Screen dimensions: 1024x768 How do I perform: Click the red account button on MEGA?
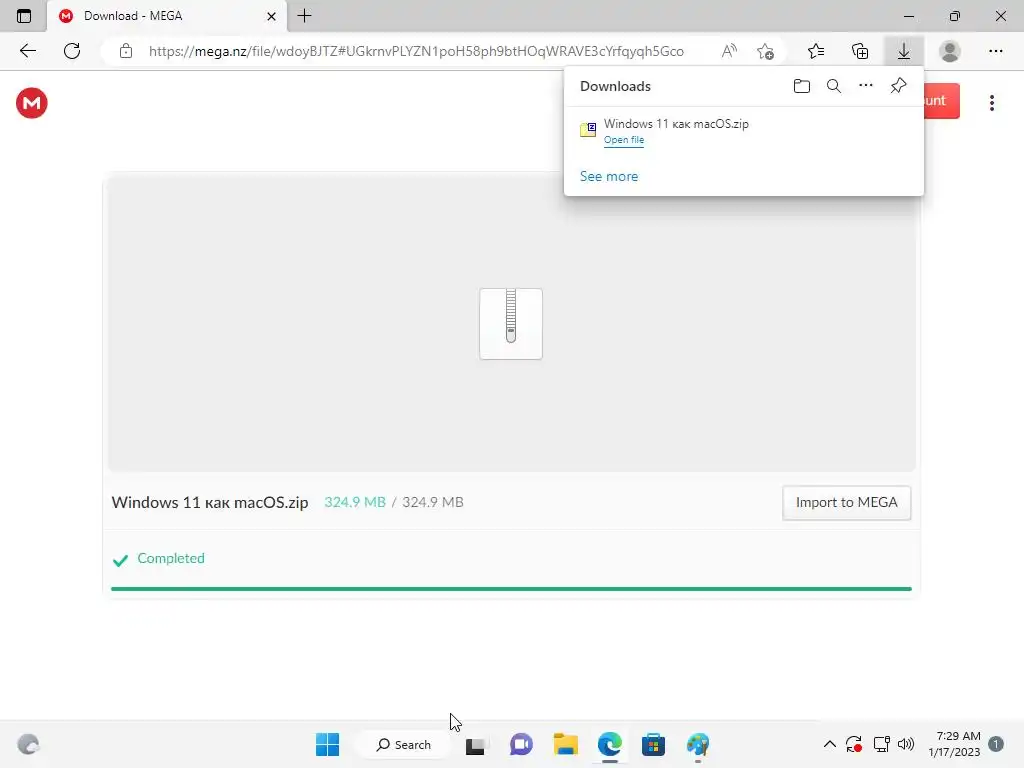pyautogui.click(x=941, y=101)
